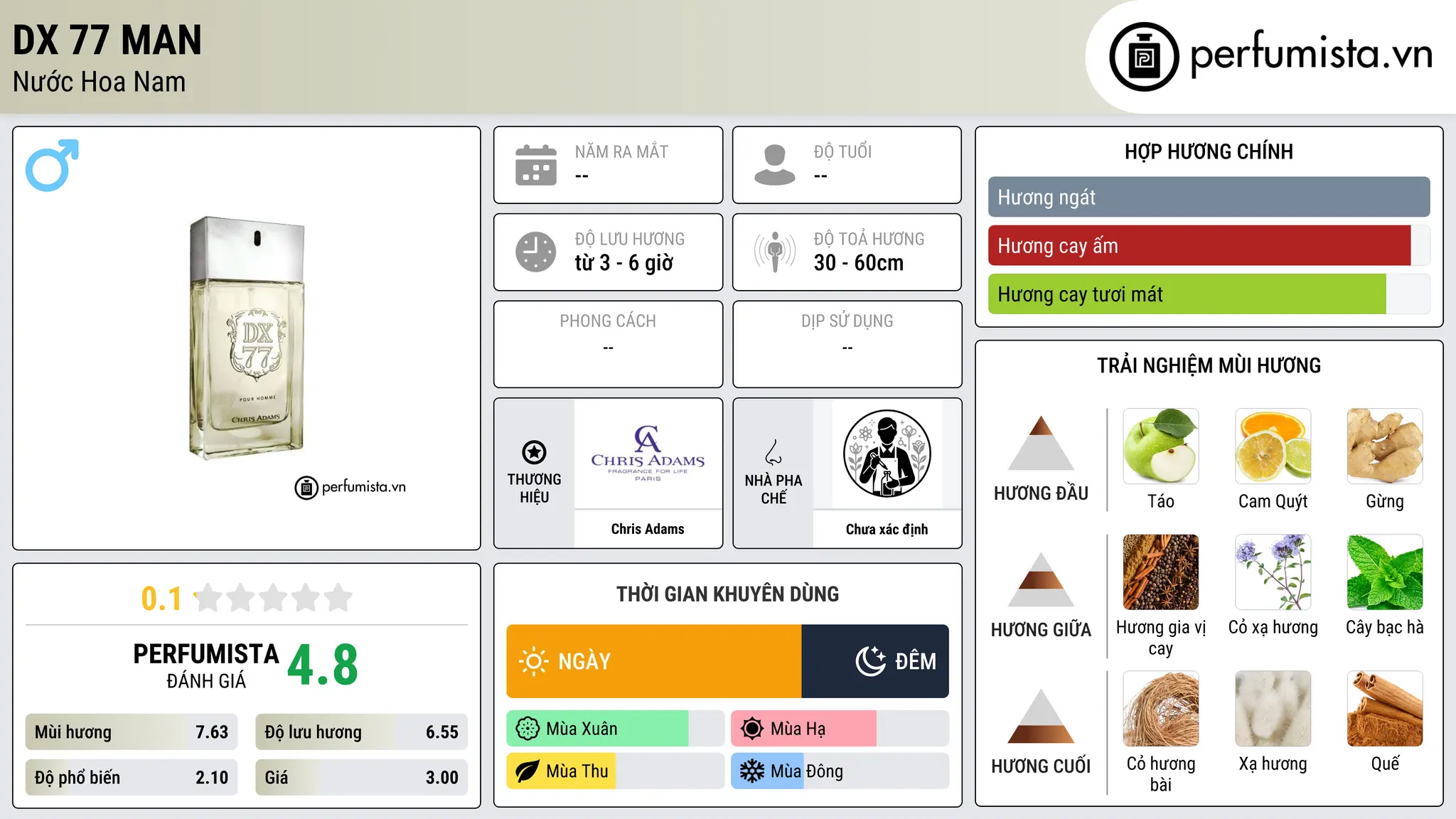The image size is (1456, 819).
Task: Open the DX 77 bottle product image
Action: (247, 338)
